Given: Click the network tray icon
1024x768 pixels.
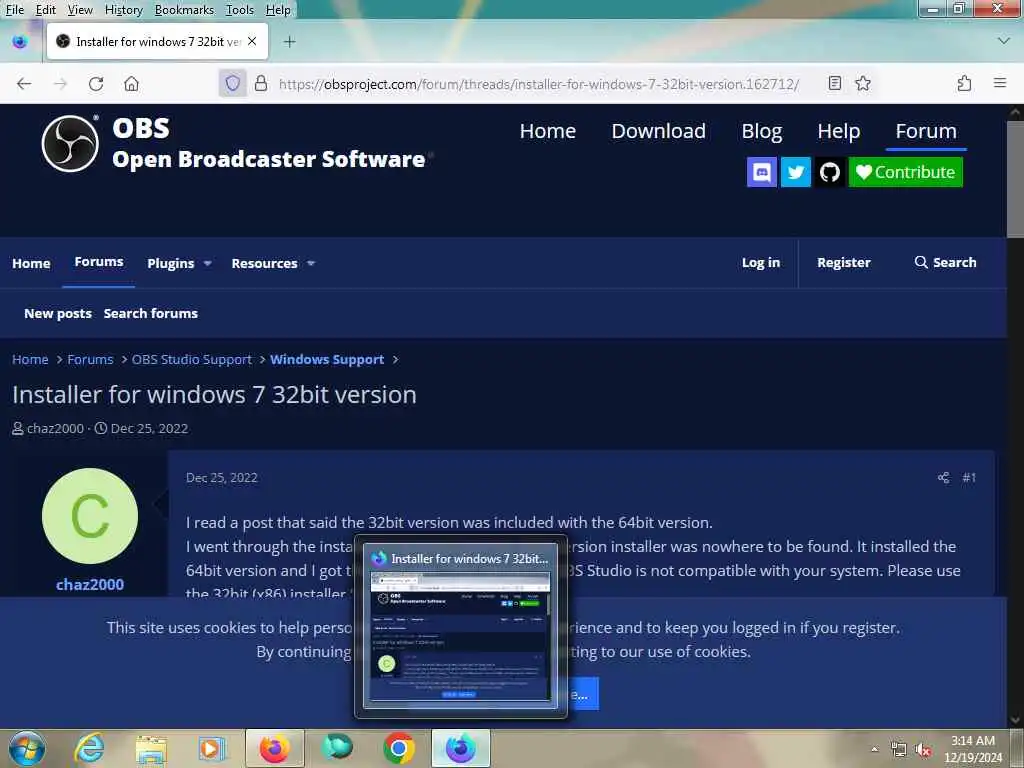Looking at the screenshot, I should 899,750.
